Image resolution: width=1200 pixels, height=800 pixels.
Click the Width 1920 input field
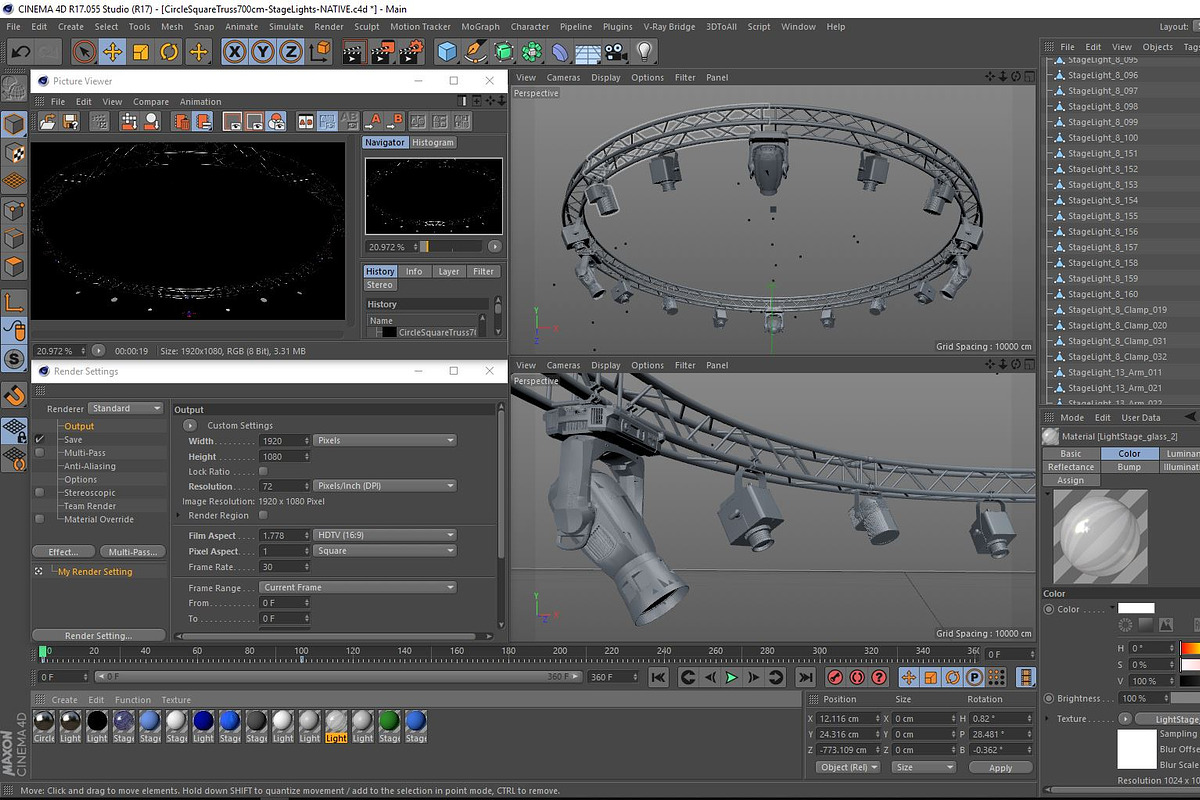[284, 440]
